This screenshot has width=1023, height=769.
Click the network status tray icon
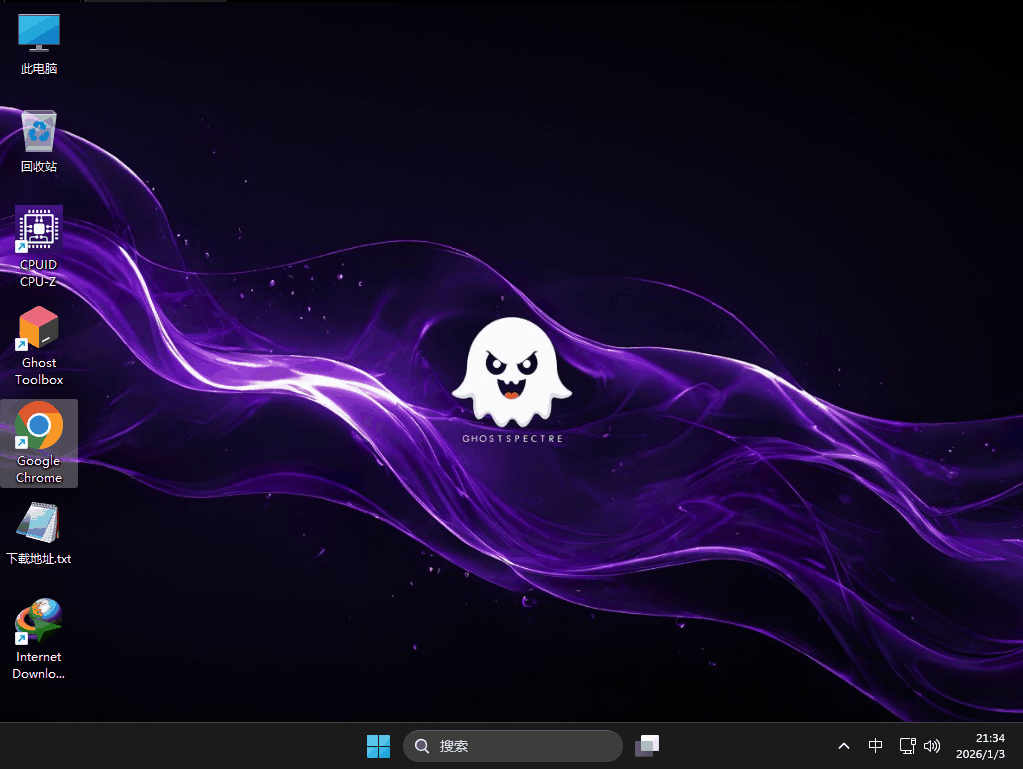907,746
